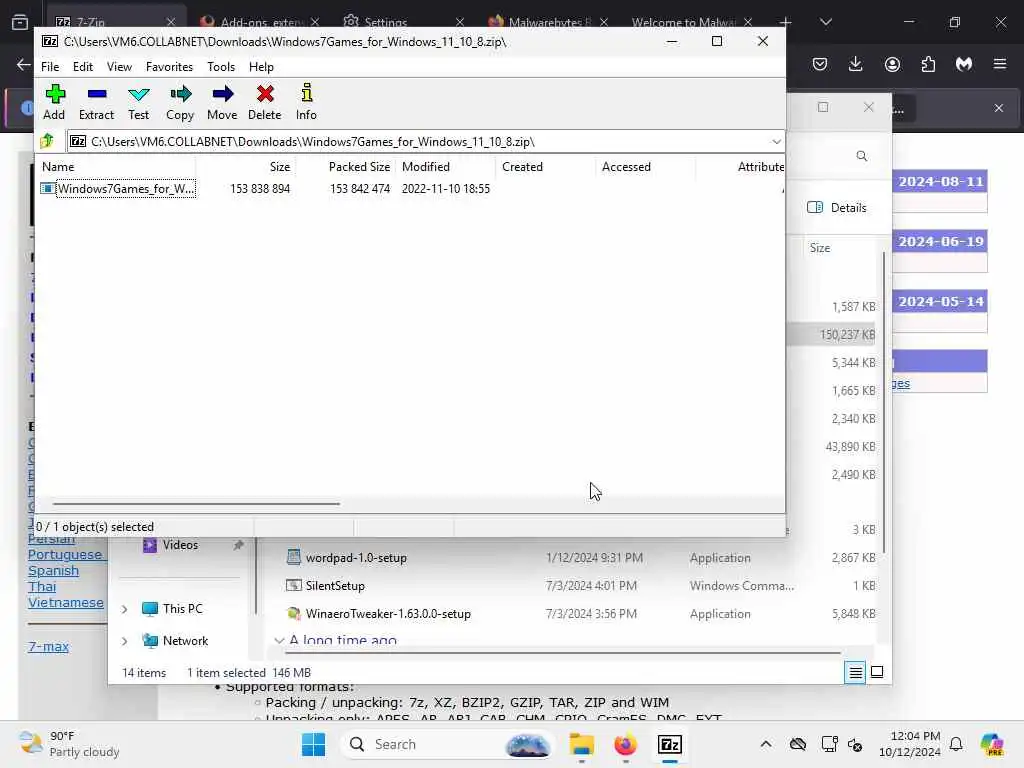This screenshot has width=1024, height=768.
Task: Show hidden system tray icons
Action: [x=766, y=744]
